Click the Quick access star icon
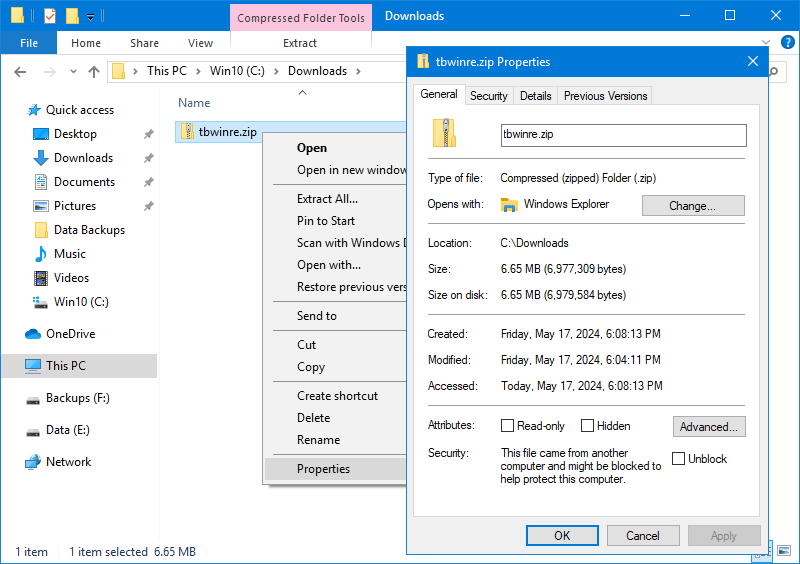This screenshot has height=564, width=800. click(34, 110)
